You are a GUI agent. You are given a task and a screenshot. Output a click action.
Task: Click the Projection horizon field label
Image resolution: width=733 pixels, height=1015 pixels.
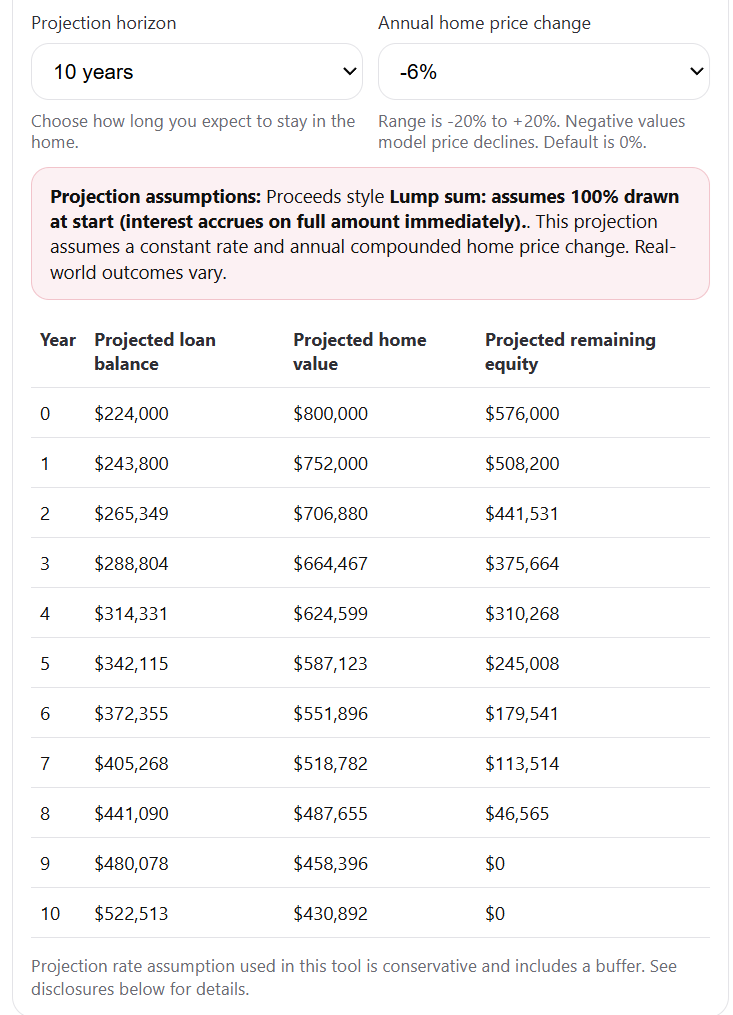pyautogui.click(x=103, y=23)
